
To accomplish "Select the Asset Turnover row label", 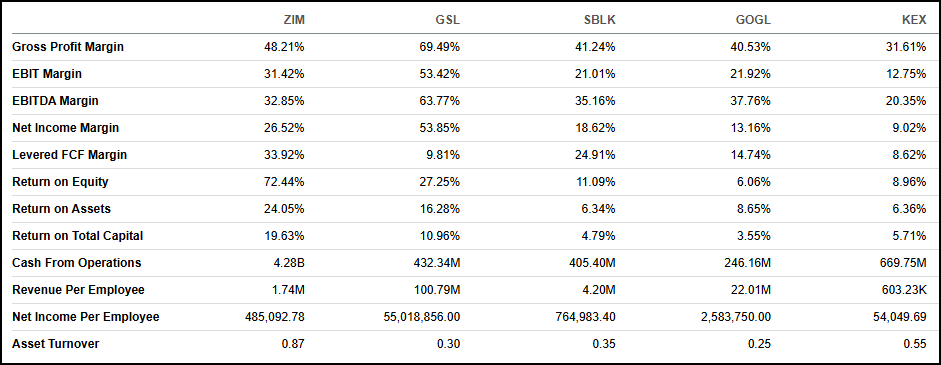I will (56, 344).
